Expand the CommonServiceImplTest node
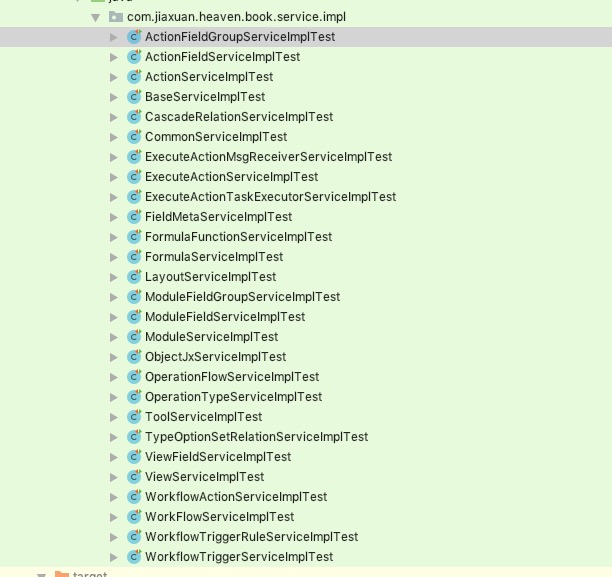 pyautogui.click(x=114, y=137)
